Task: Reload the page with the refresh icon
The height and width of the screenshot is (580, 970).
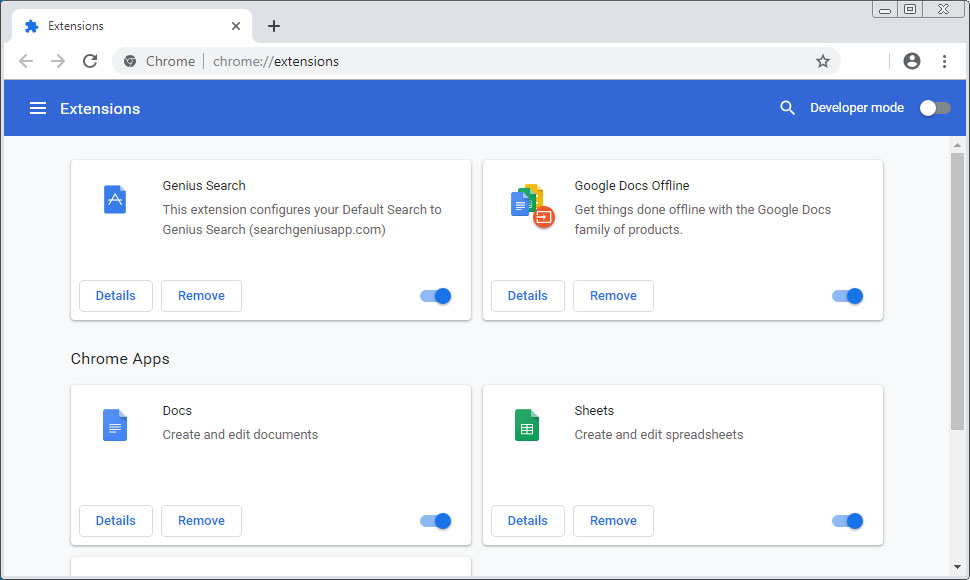Action: click(90, 61)
